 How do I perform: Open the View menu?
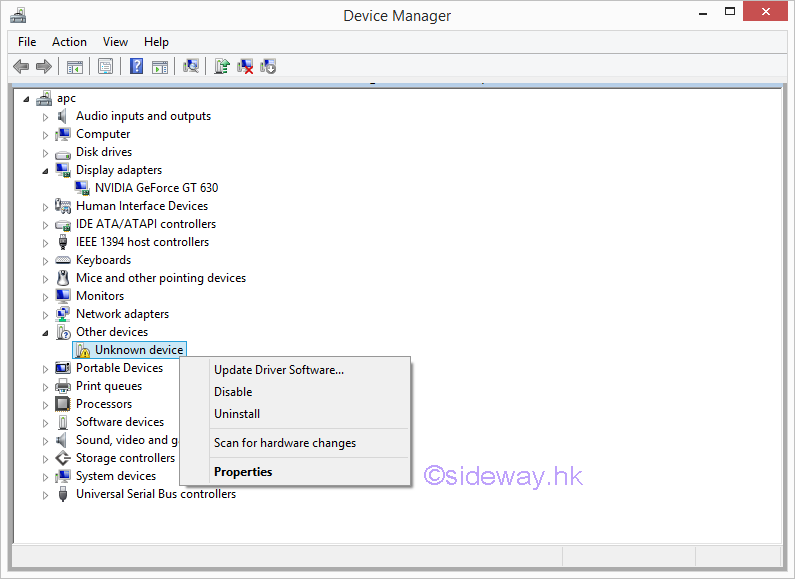pos(115,42)
